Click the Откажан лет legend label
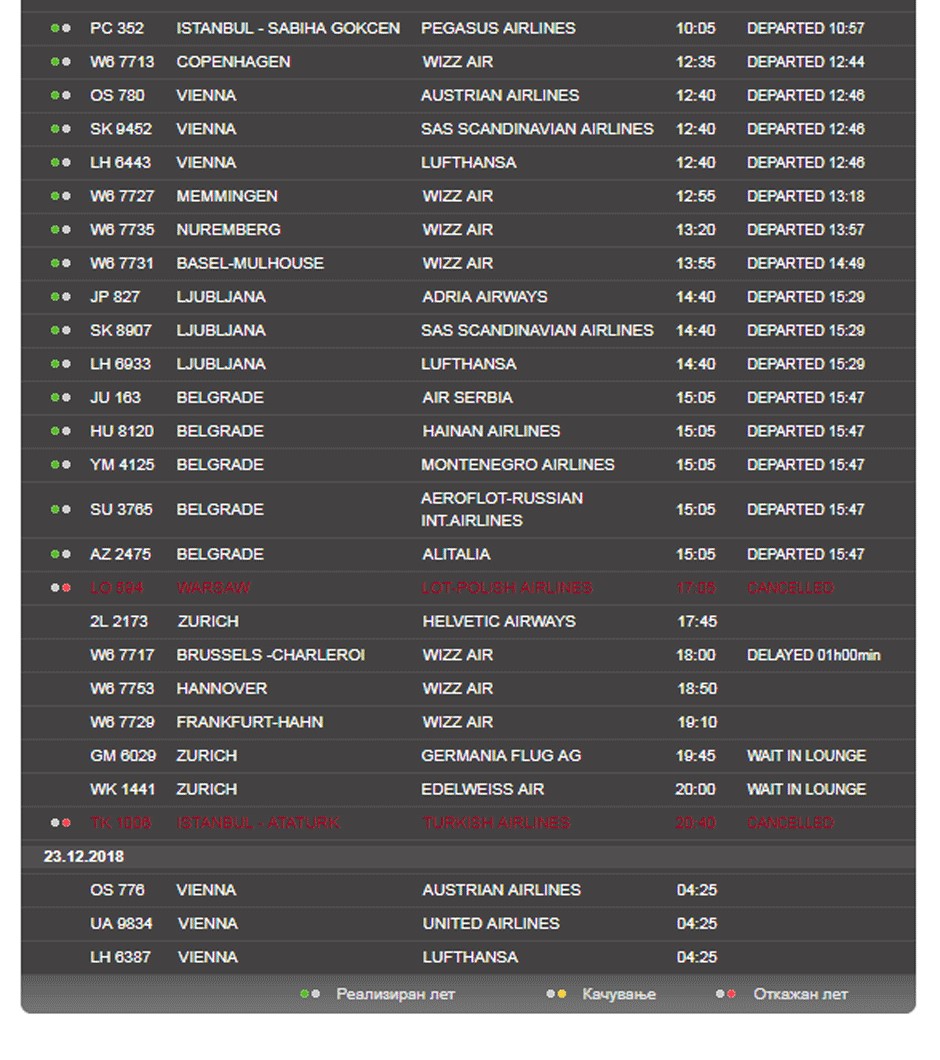940x1060 pixels. [801, 994]
